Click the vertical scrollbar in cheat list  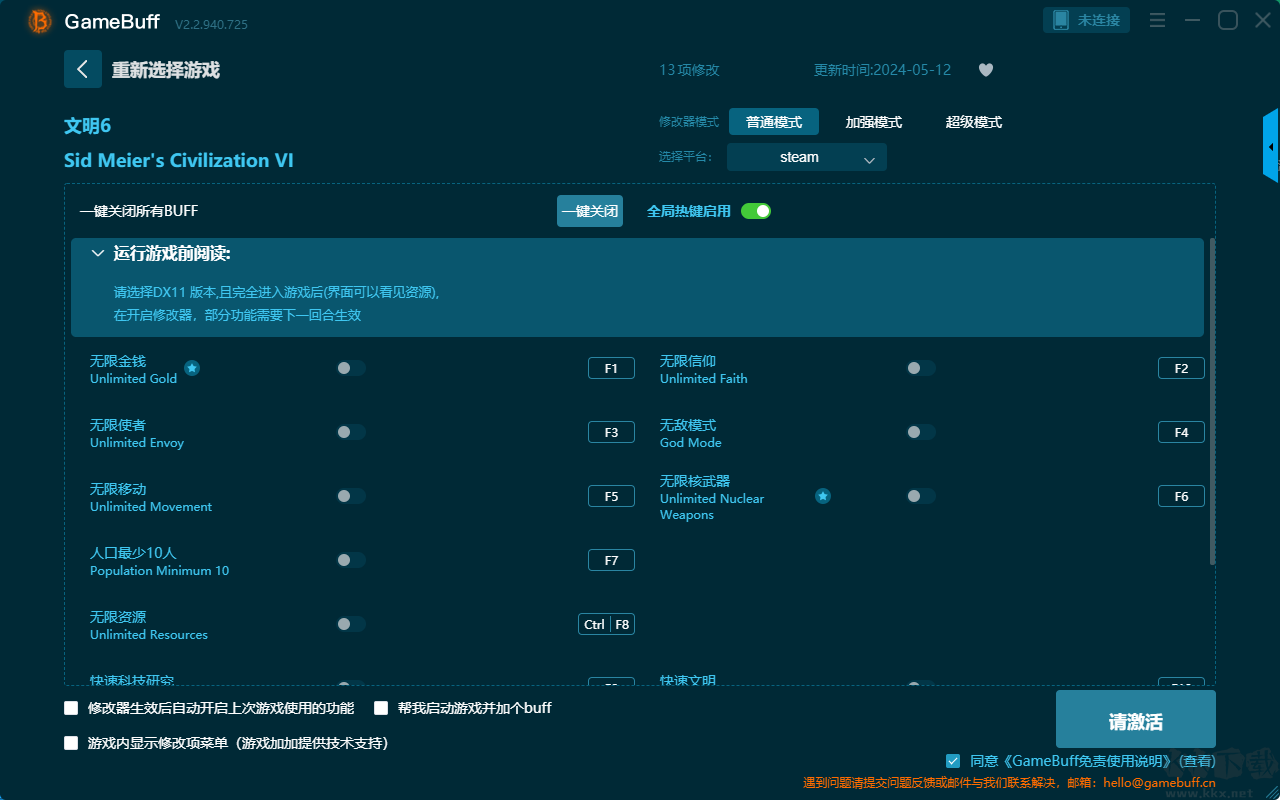(1213, 400)
